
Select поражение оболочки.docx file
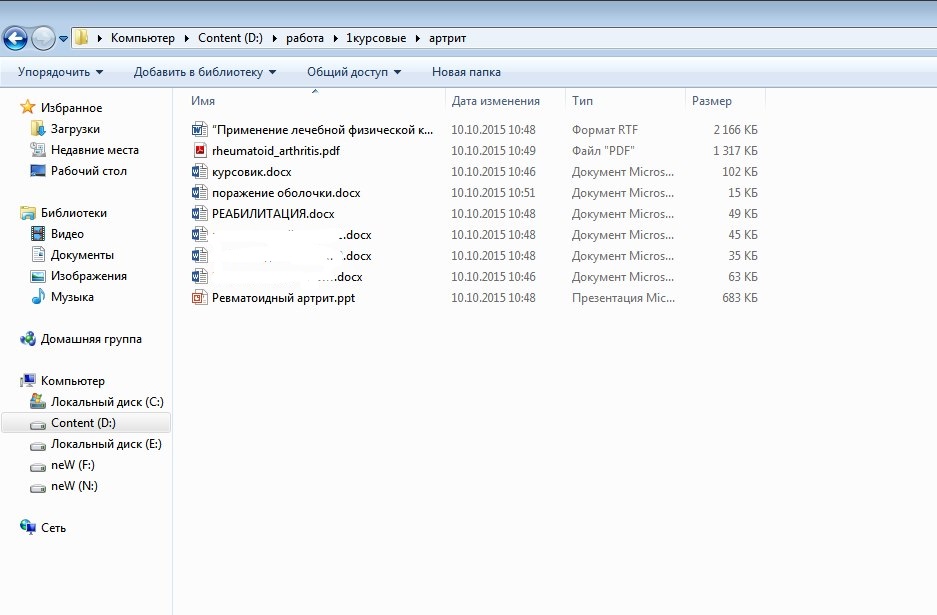coord(286,192)
